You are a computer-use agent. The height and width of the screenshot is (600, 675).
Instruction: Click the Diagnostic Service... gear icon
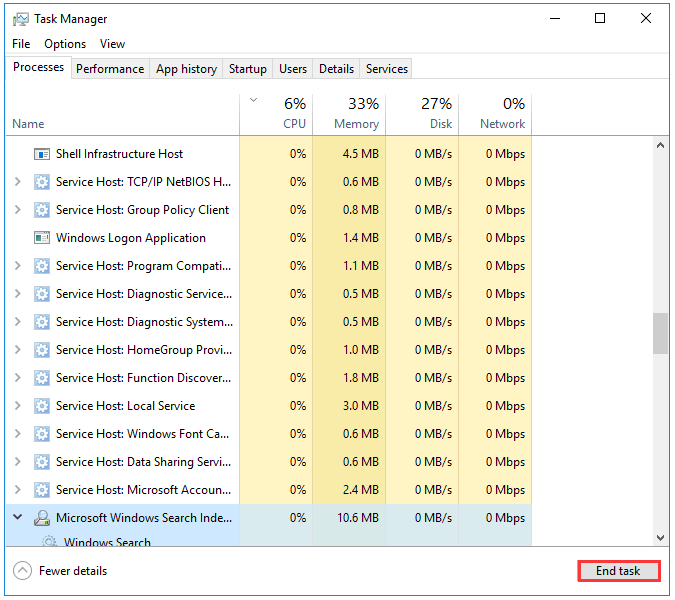(42, 294)
